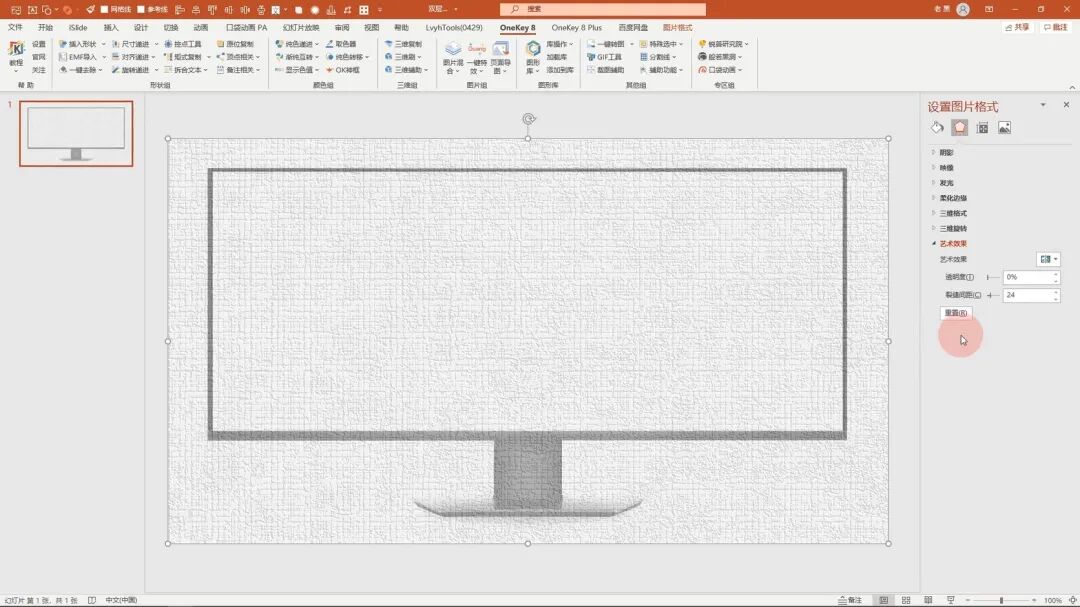Switch to the 口袋动画 PA tab
1080x607 pixels.
click(x=247, y=28)
